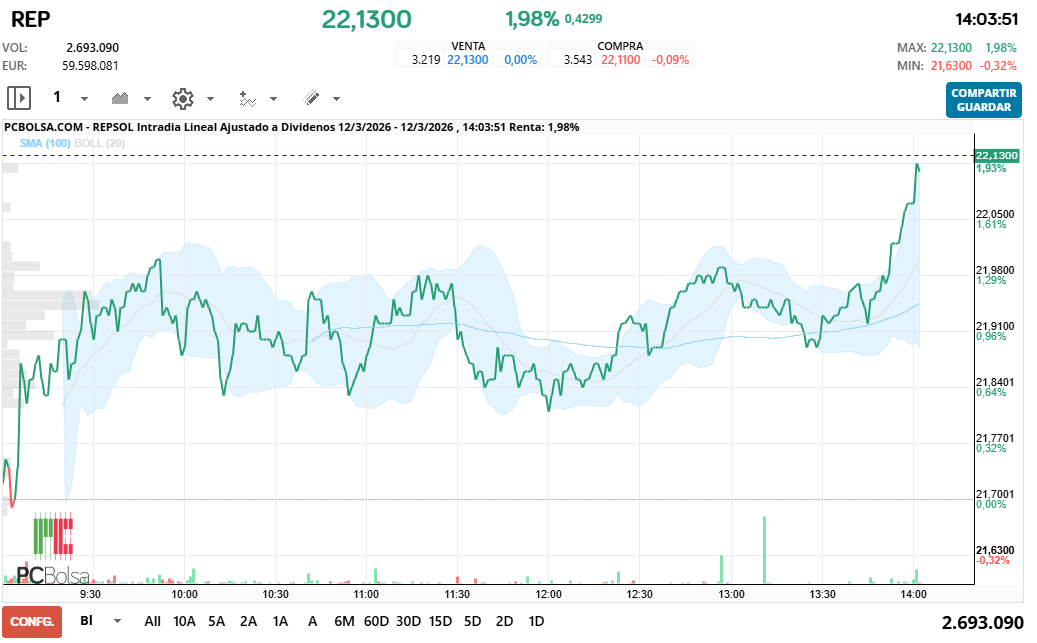Select the All time range option

click(152, 621)
